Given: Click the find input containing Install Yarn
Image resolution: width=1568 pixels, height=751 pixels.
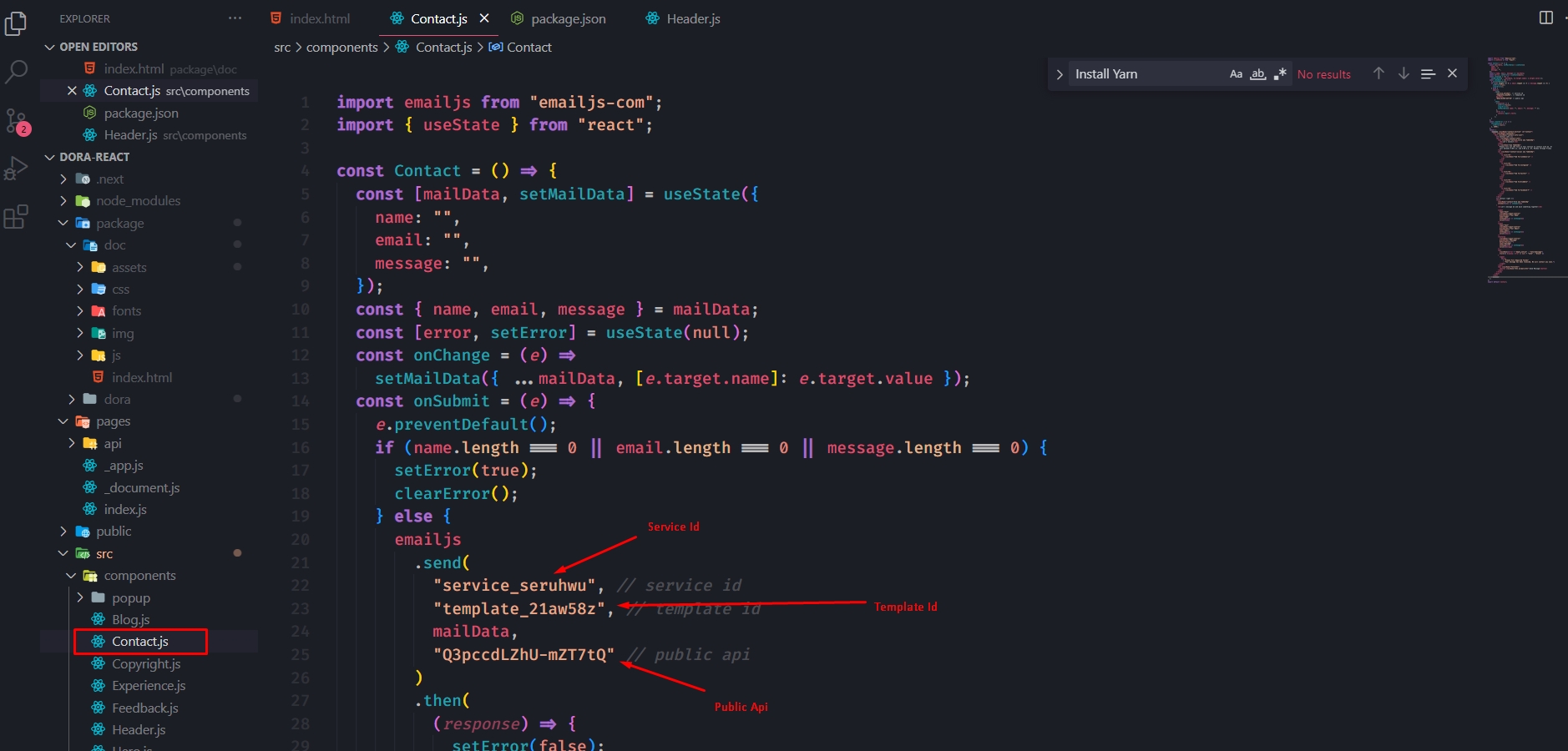Looking at the screenshot, I should tap(1144, 74).
